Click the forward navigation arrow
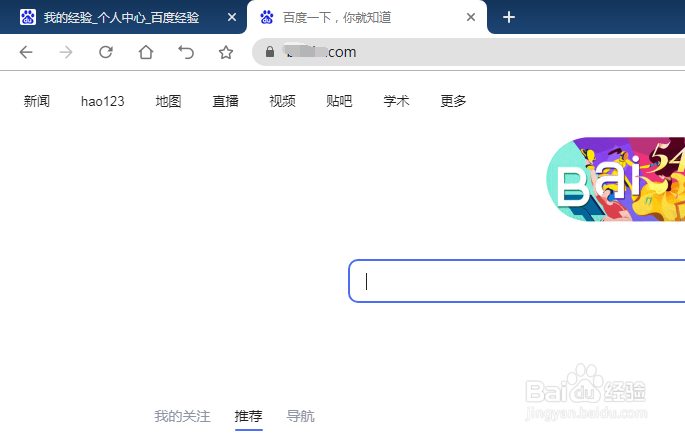685x437 pixels. pyautogui.click(x=66, y=52)
